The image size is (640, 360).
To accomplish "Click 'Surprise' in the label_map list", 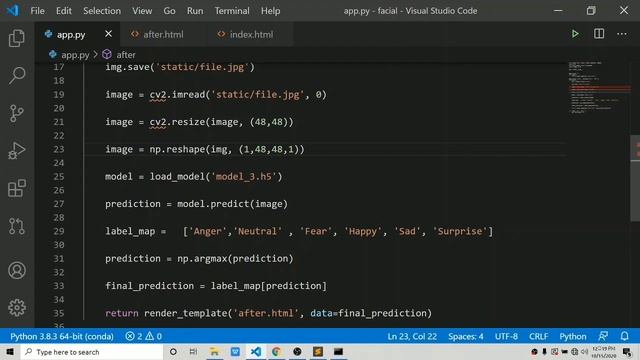I will 460,231.
